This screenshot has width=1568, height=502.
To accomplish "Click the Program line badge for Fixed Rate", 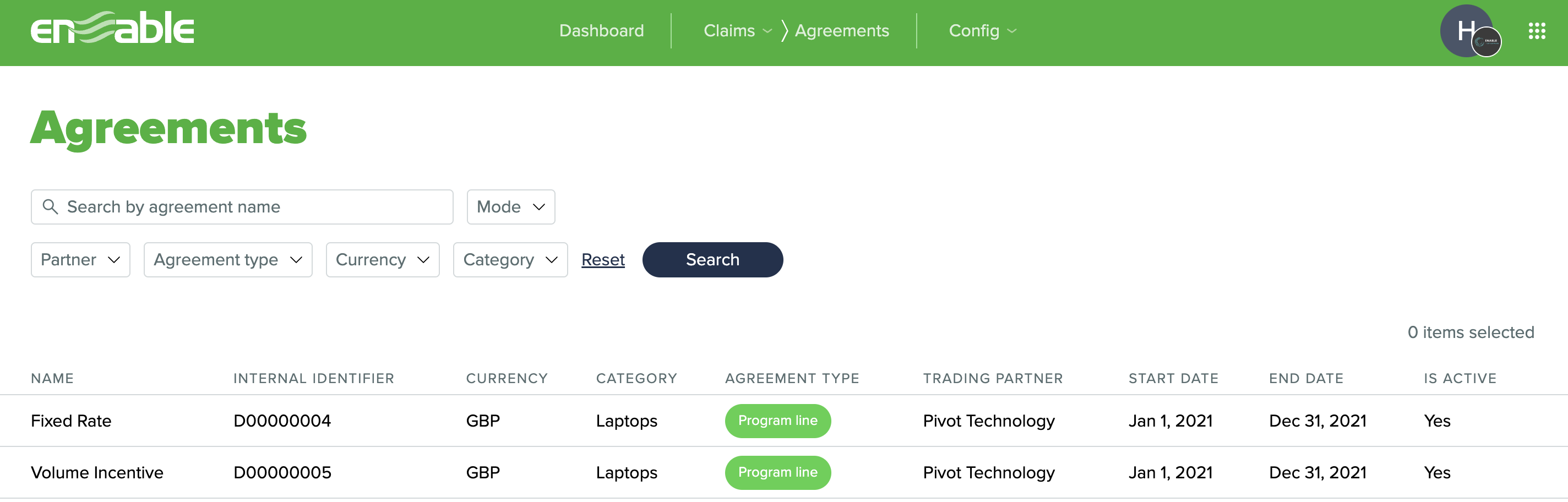I will click(x=777, y=421).
